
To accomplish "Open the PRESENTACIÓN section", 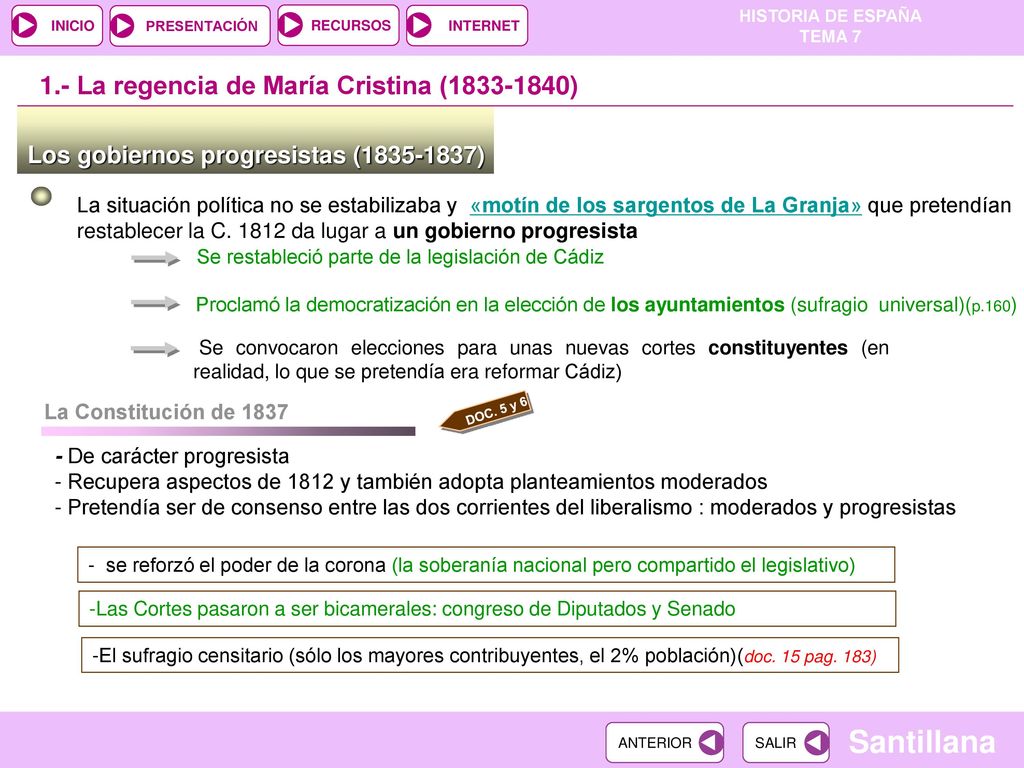I will click(x=189, y=25).
